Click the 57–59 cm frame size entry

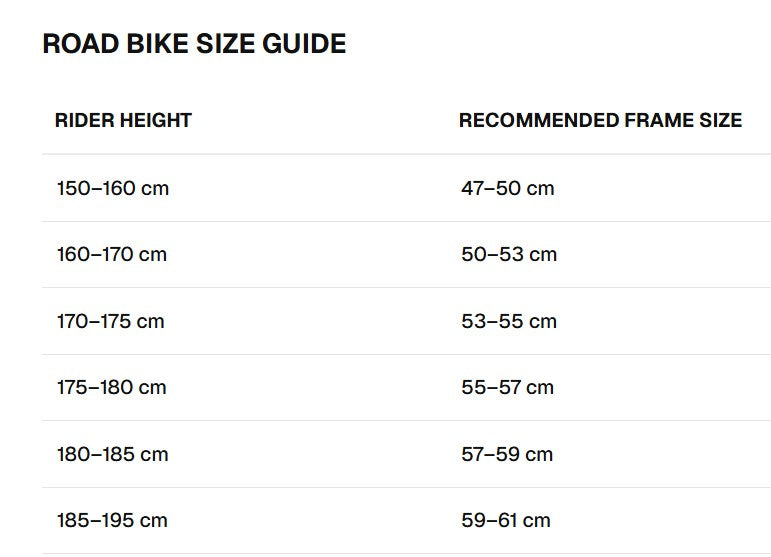click(x=507, y=454)
